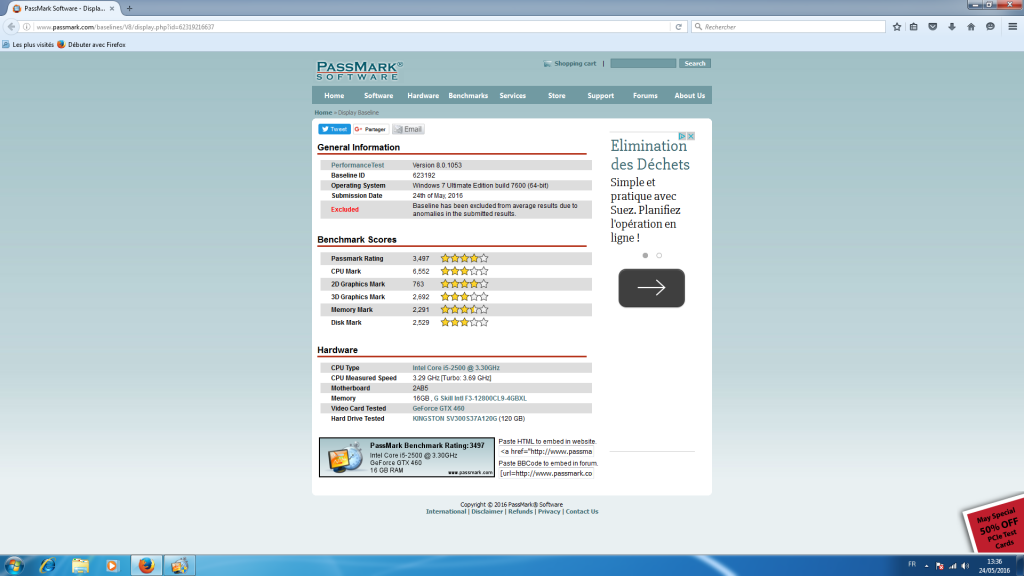Open the media player taskbar icon

point(112,566)
